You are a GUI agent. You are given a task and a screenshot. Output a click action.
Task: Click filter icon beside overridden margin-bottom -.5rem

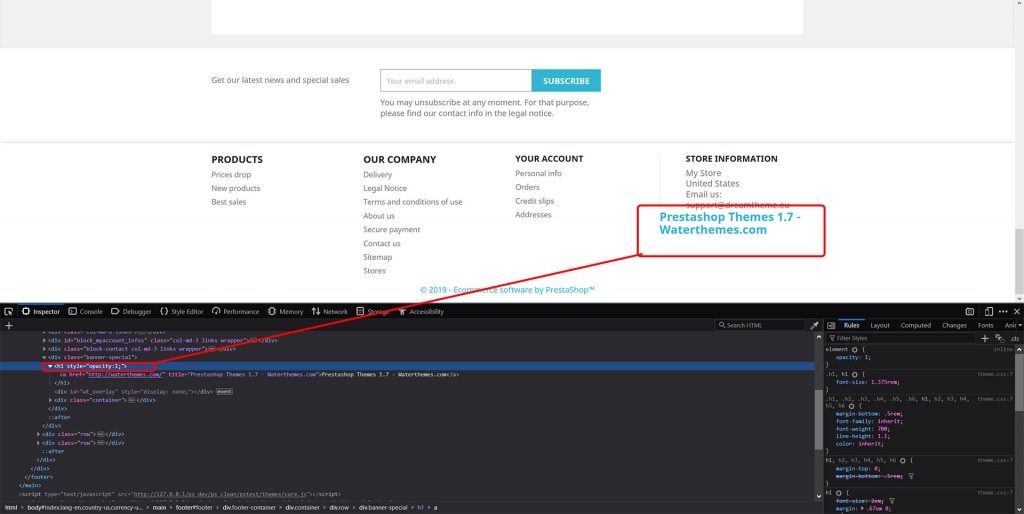(x=911, y=476)
